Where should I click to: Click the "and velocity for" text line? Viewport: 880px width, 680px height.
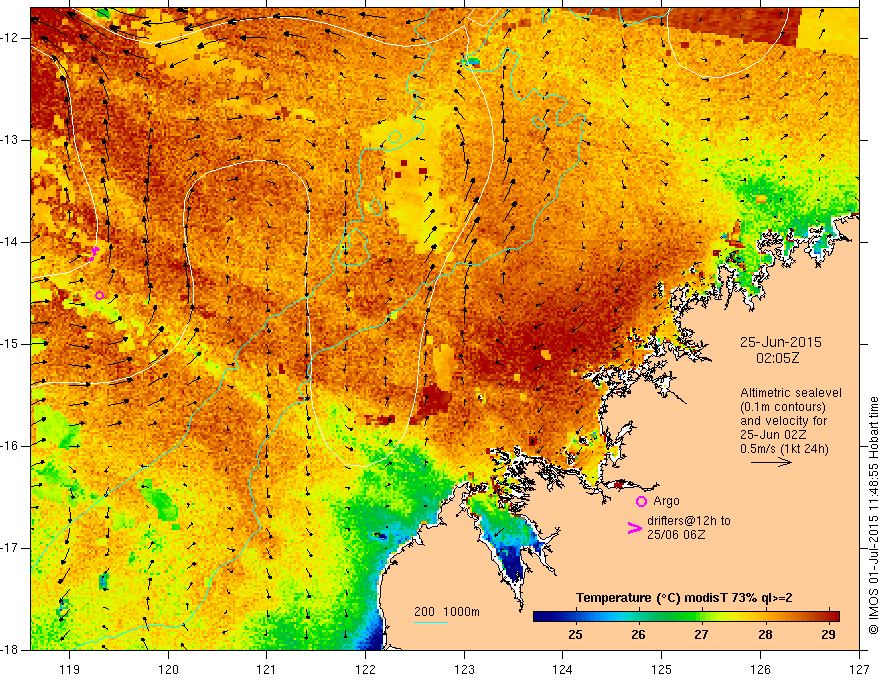(783, 421)
